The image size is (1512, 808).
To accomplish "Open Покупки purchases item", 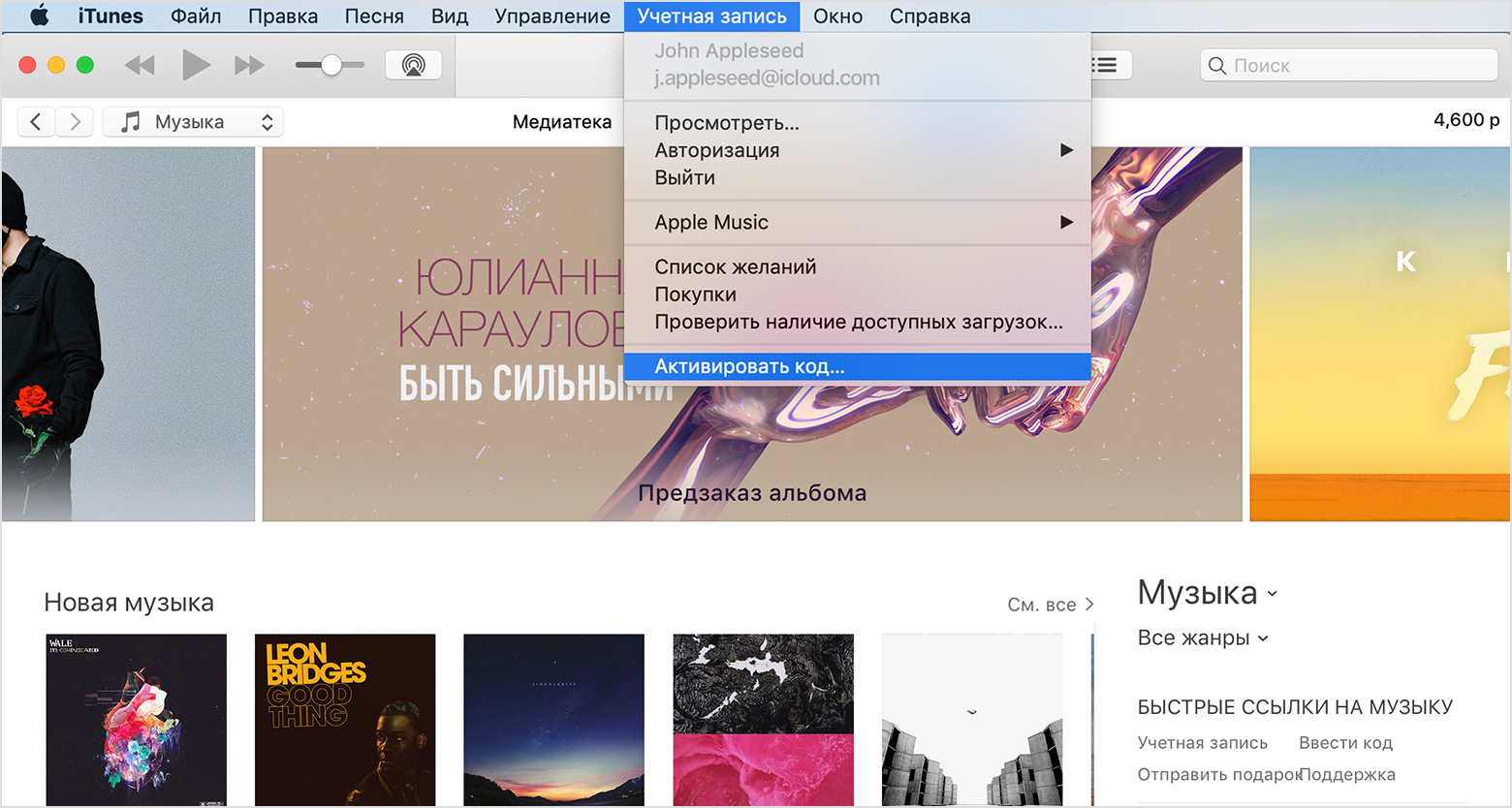I will coord(858,294).
